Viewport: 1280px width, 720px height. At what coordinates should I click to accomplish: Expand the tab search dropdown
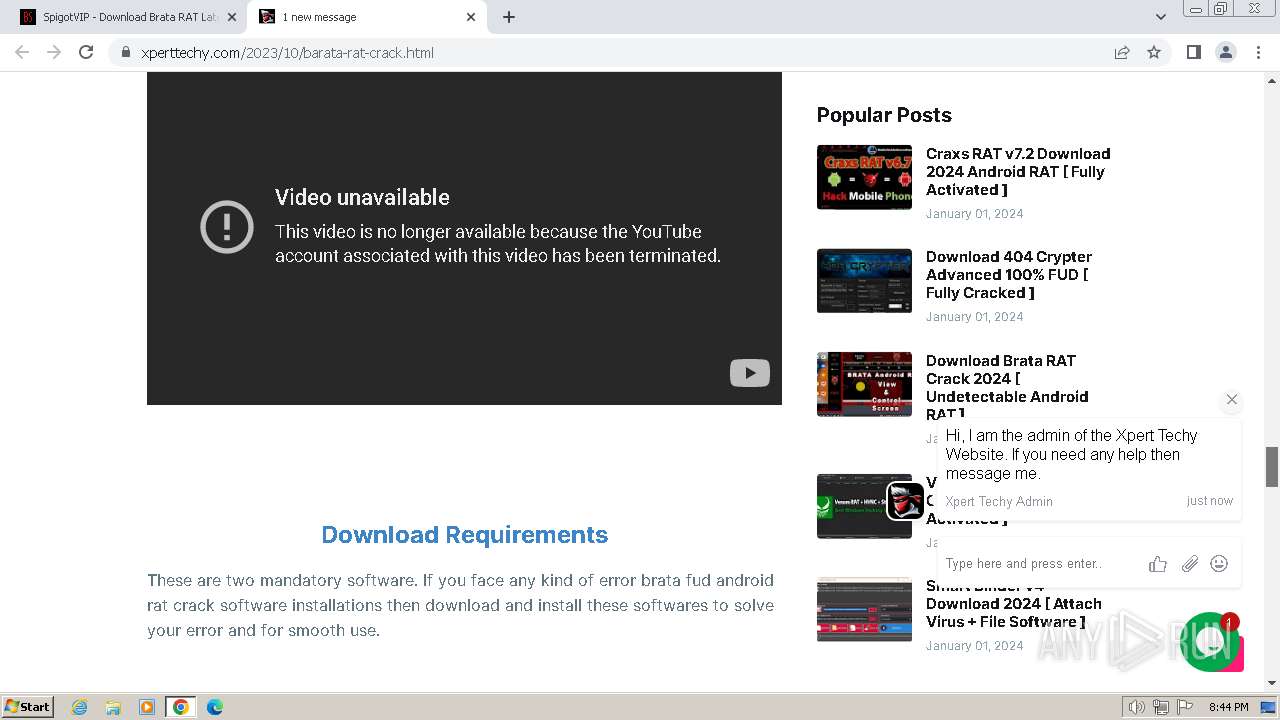click(x=1160, y=17)
